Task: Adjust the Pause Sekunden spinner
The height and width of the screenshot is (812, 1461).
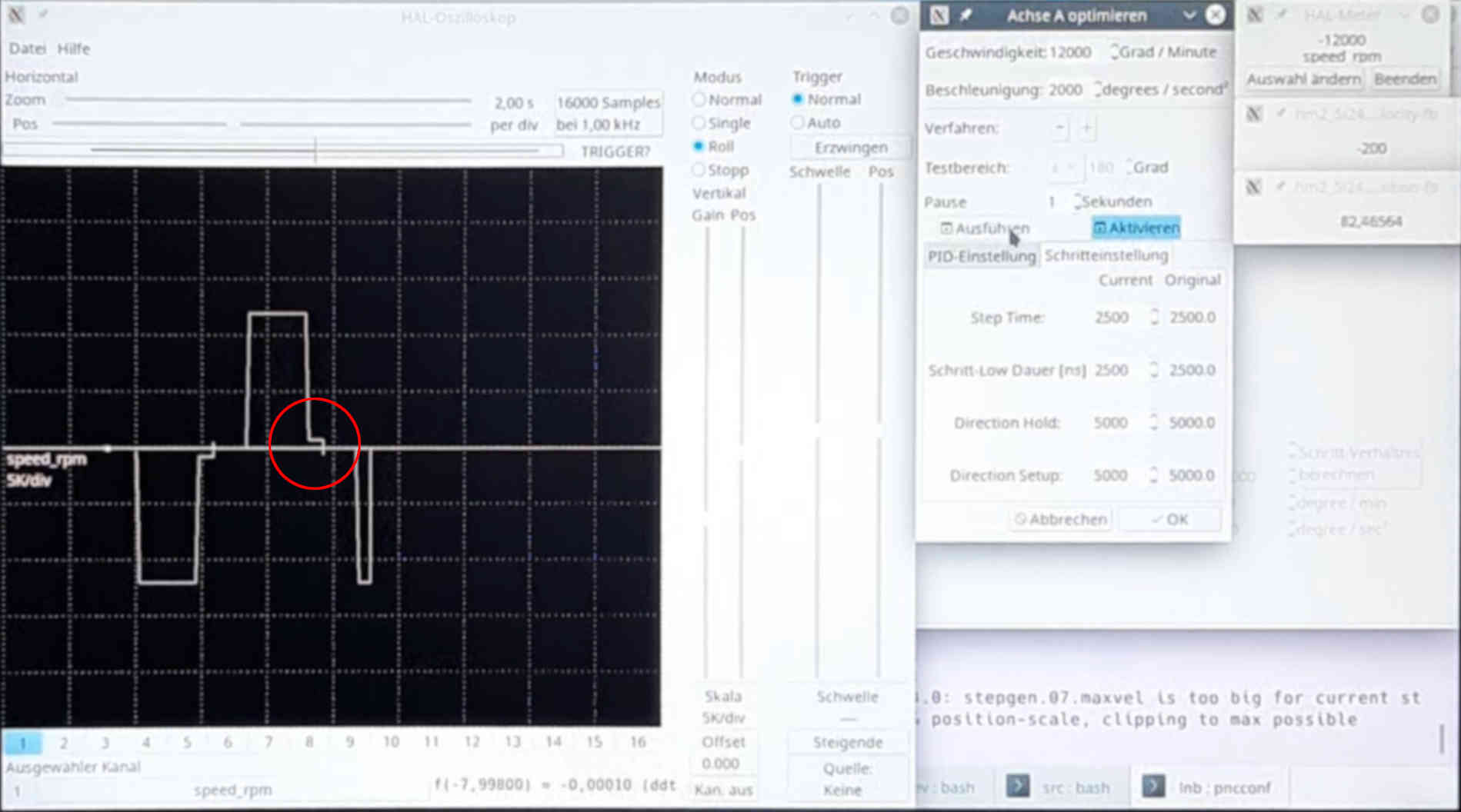Action: (x=1078, y=201)
